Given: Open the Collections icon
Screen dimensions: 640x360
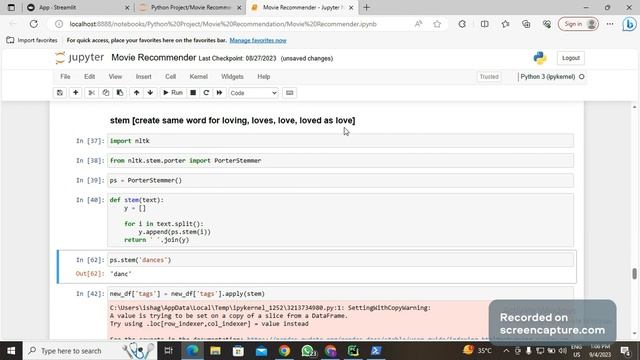Looking at the screenshot, I should [526, 24].
